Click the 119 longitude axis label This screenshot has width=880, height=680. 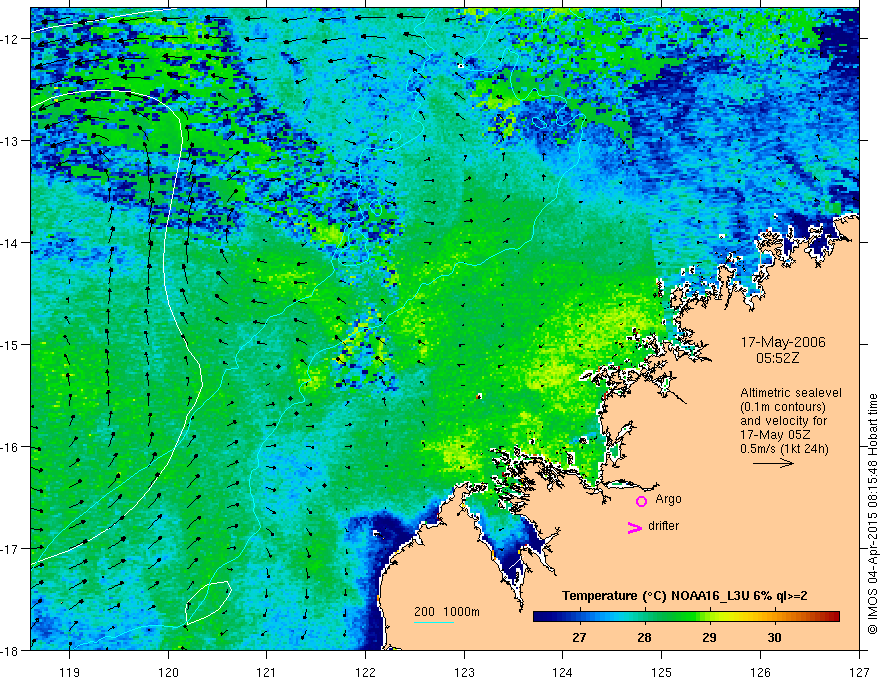tap(70, 672)
